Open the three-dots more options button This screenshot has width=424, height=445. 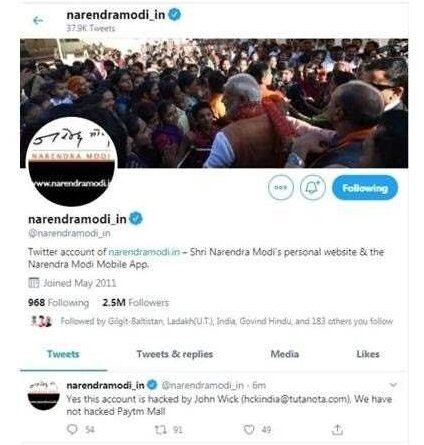click(x=281, y=187)
